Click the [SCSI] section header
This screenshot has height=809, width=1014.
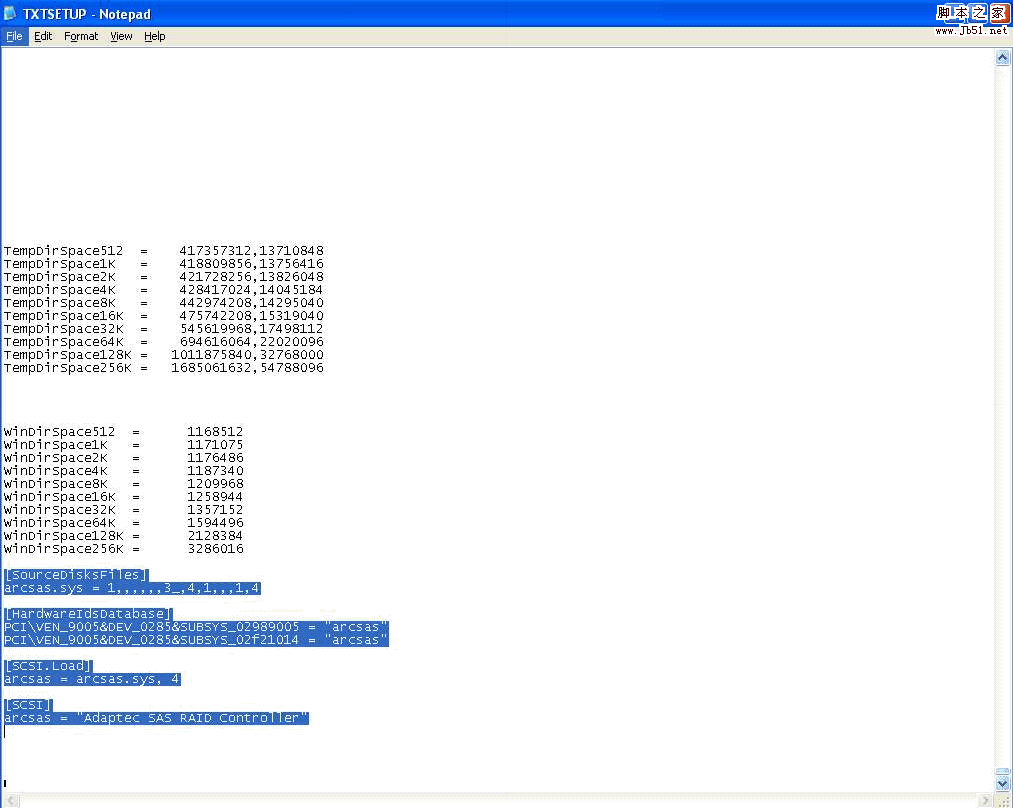(x=28, y=705)
